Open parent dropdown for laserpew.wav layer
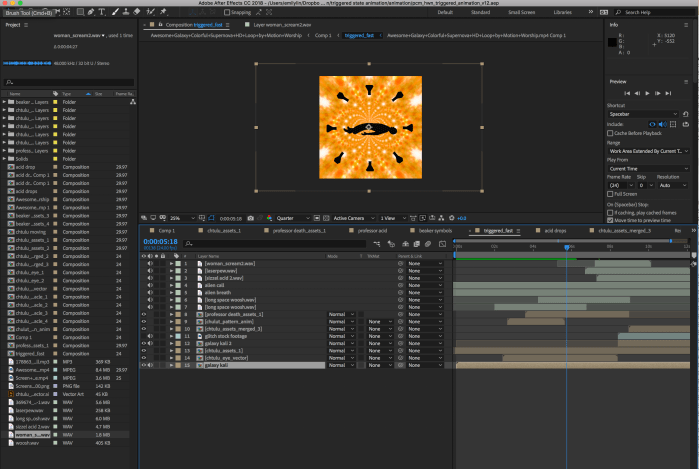Viewport: 699px width, 469px height. coord(425,271)
